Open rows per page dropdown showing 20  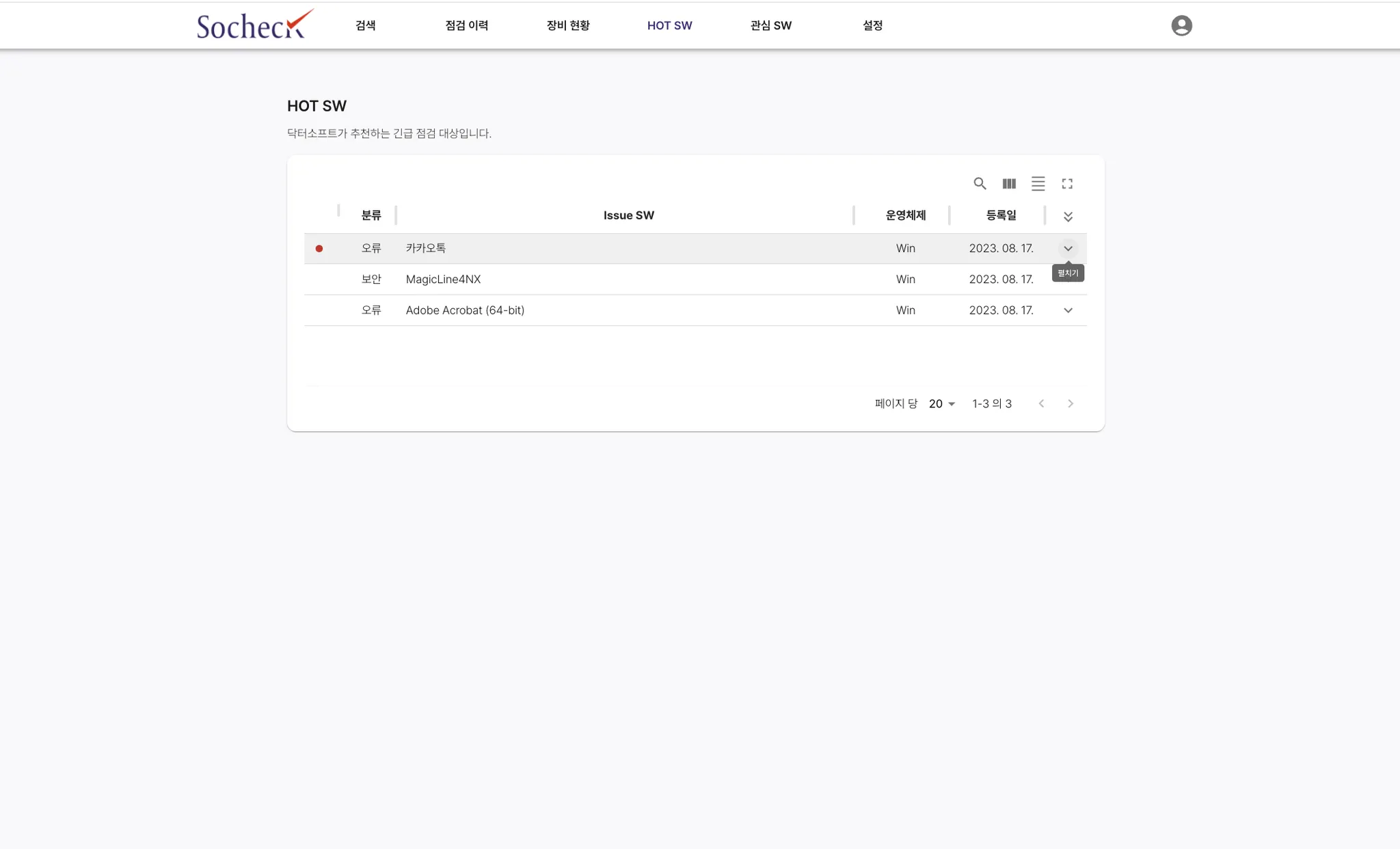tap(941, 403)
